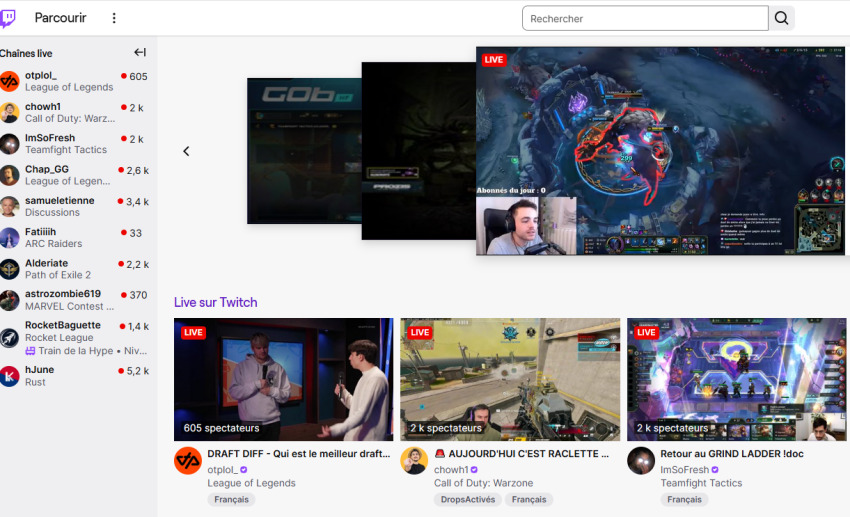The height and width of the screenshot is (517, 850).
Task: Open hJune avatar in sidebar
Action: (x=9, y=376)
